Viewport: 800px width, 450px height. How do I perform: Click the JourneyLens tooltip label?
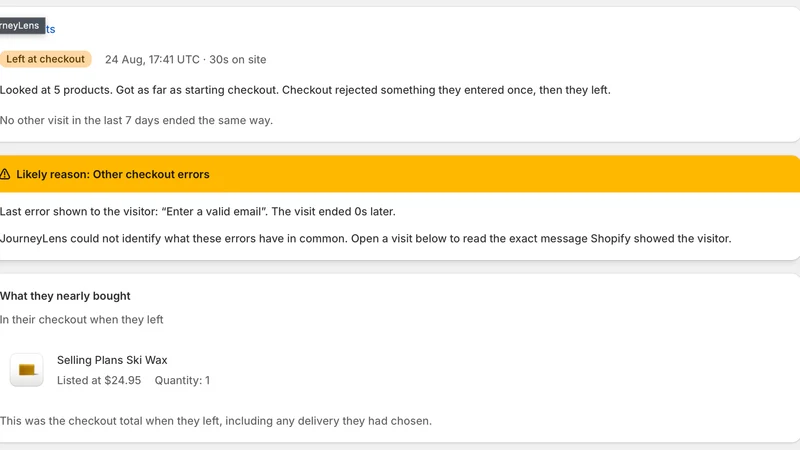click(22, 26)
